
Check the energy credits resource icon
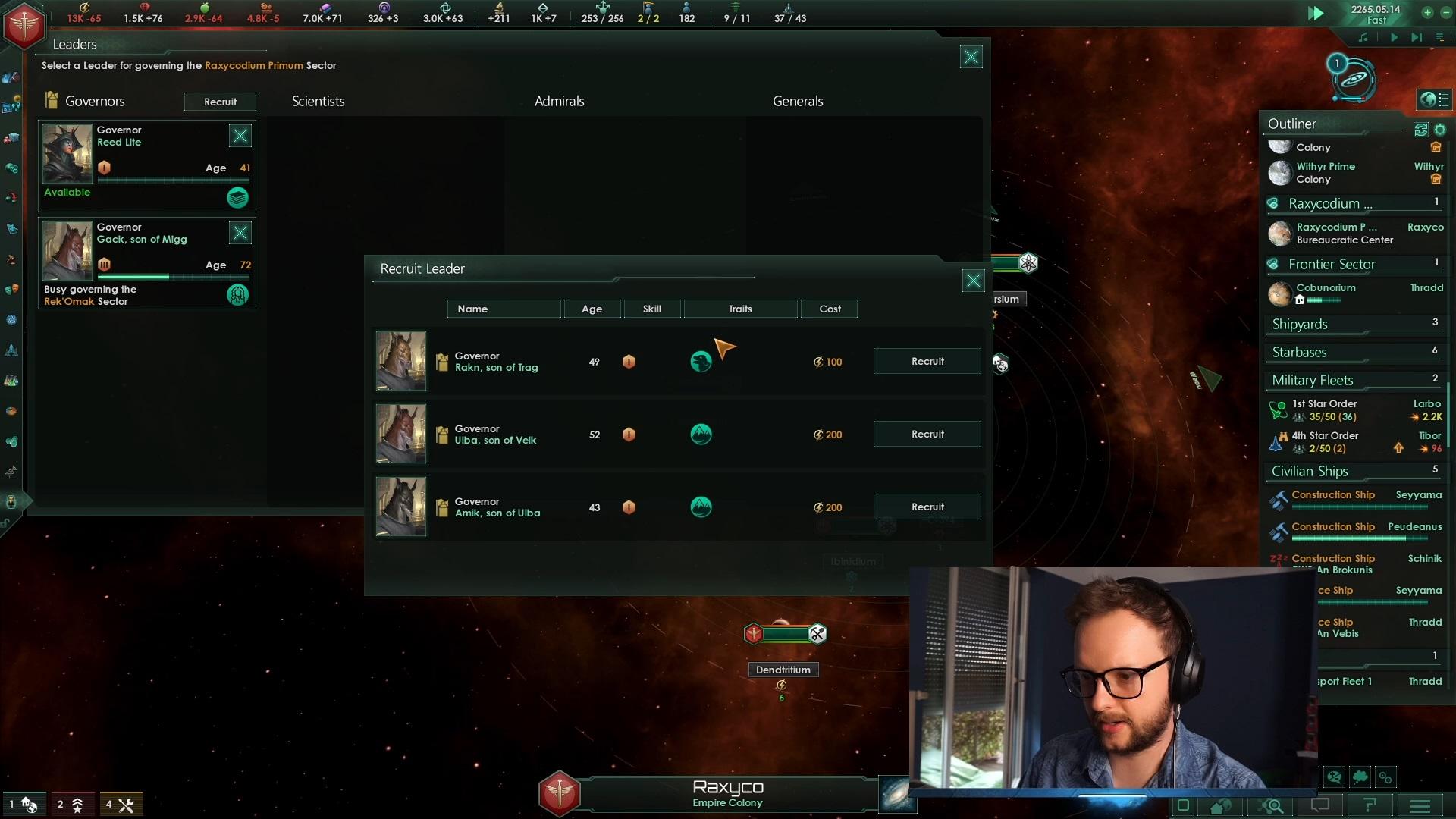pyautogui.click(x=84, y=8)
